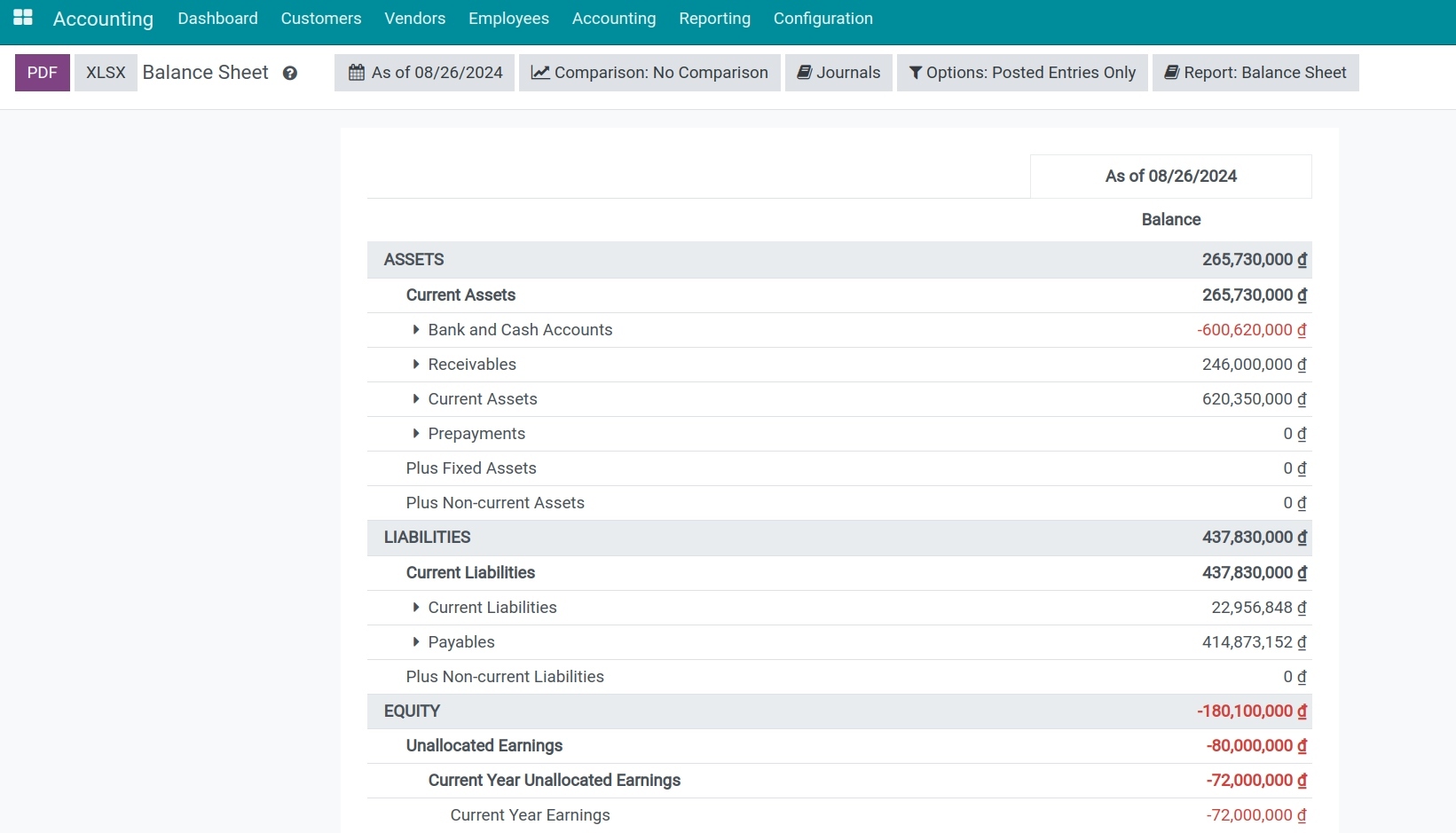
Task: Open the Journals filter dropdown
Action: (838, 73)
